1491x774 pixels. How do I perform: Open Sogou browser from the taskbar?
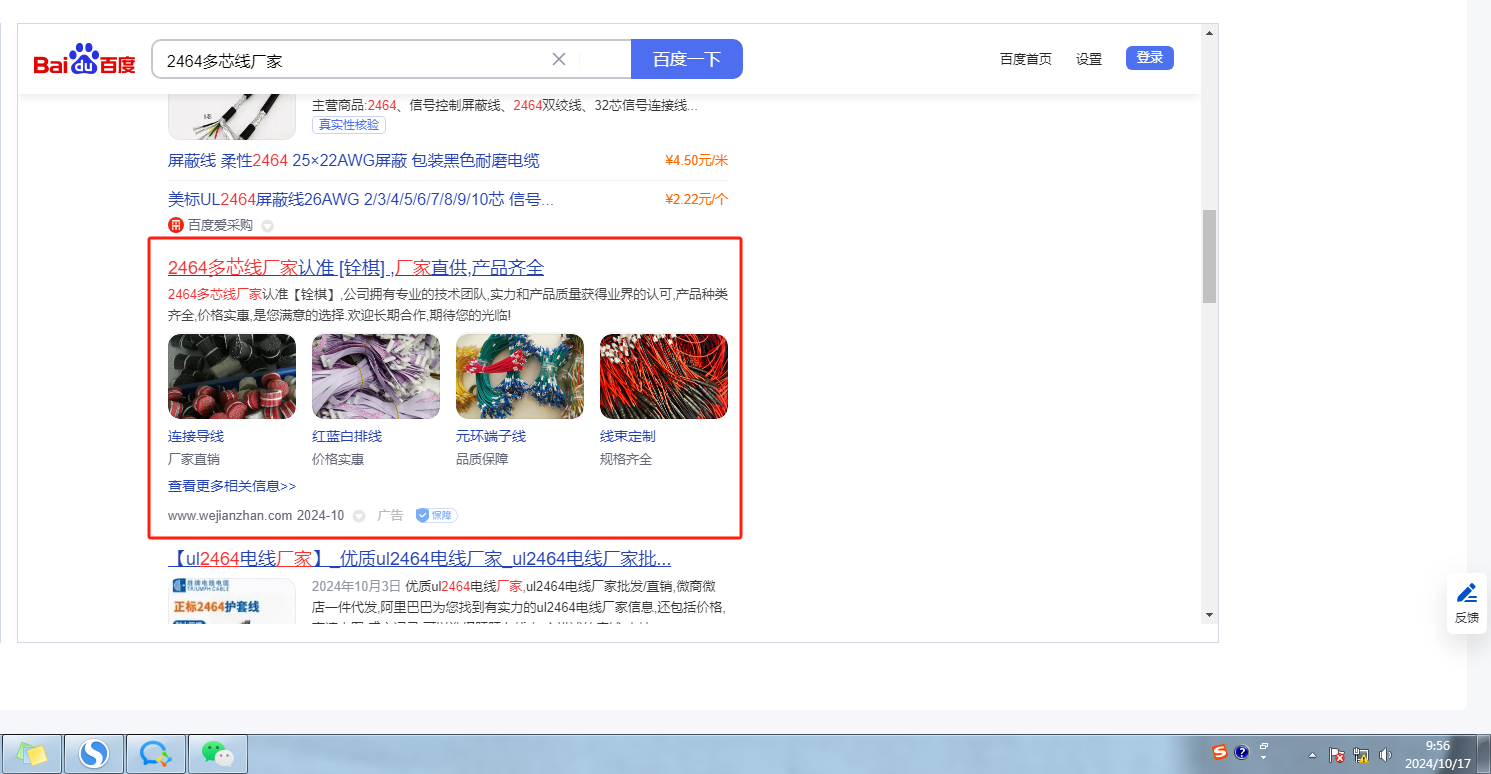click(x=94, y=753)
